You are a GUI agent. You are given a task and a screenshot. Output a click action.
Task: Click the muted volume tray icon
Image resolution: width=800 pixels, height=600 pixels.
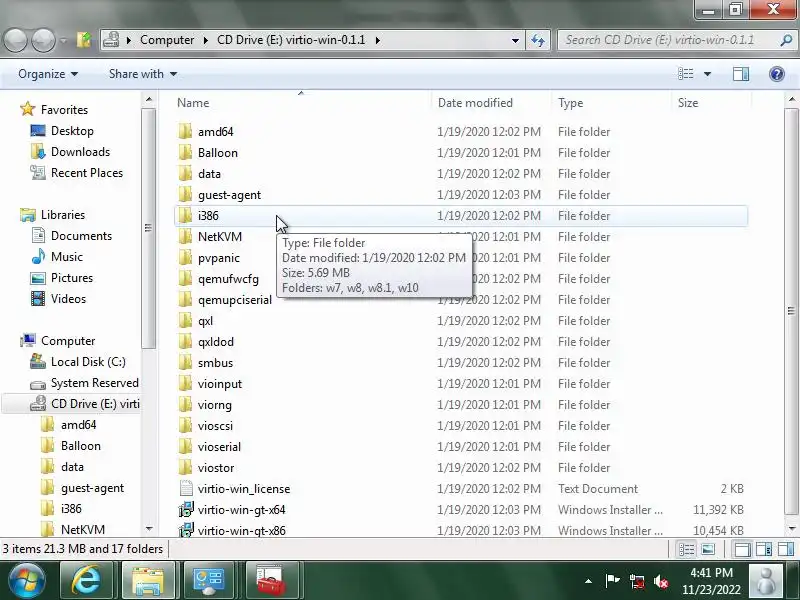[661, 581]
